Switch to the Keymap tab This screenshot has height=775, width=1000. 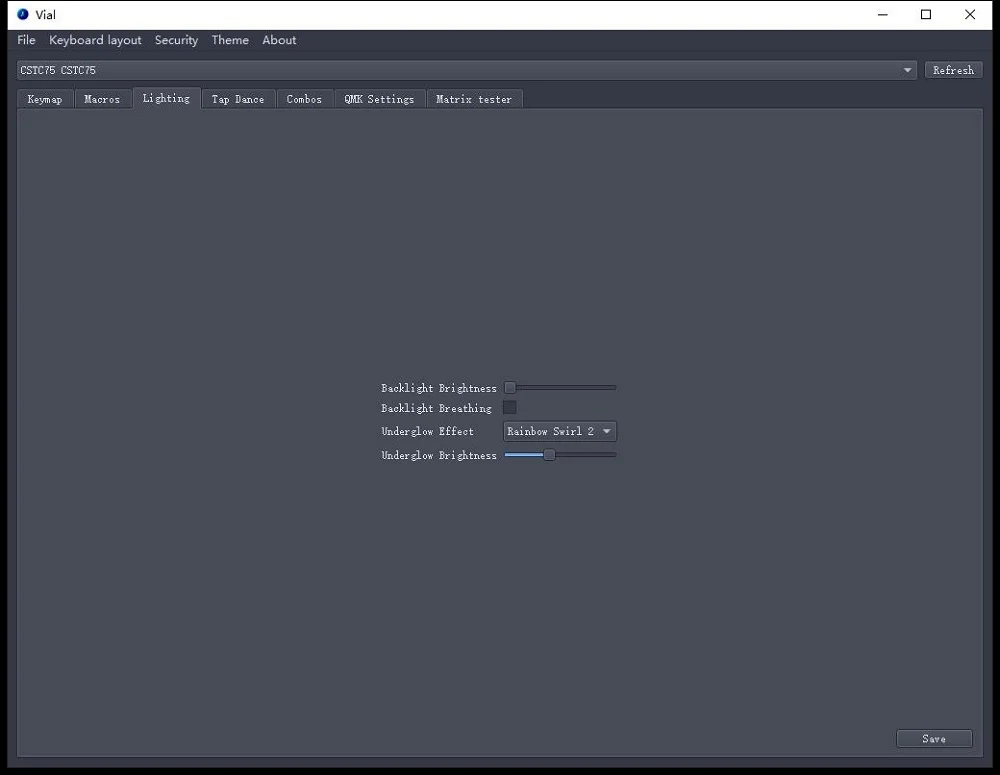point(45,99)
